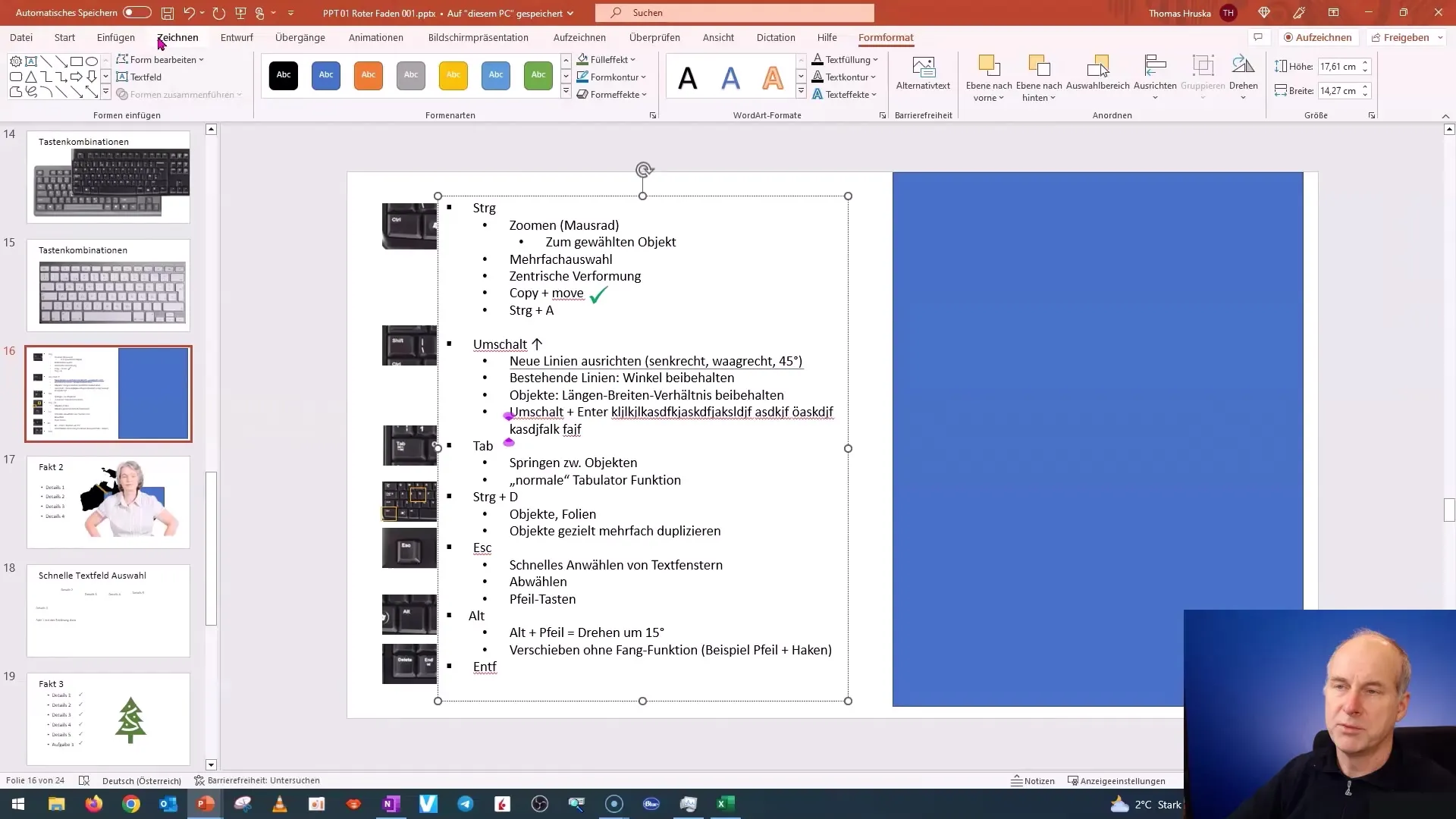The image size is (1456, 819).
Task: Open Textkontur dropdown
Action: [844, 77]
